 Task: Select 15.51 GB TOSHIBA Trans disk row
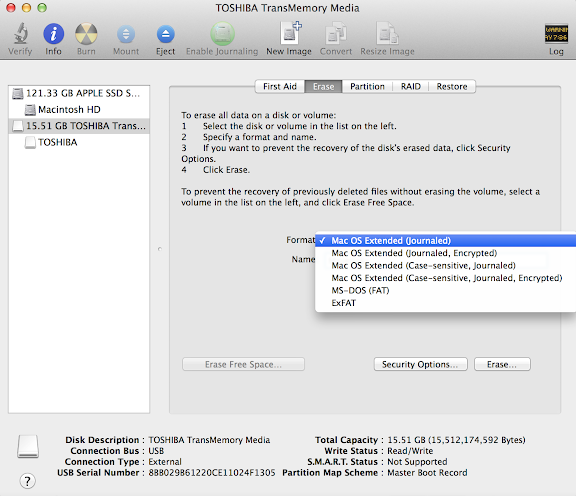point(79,126)
